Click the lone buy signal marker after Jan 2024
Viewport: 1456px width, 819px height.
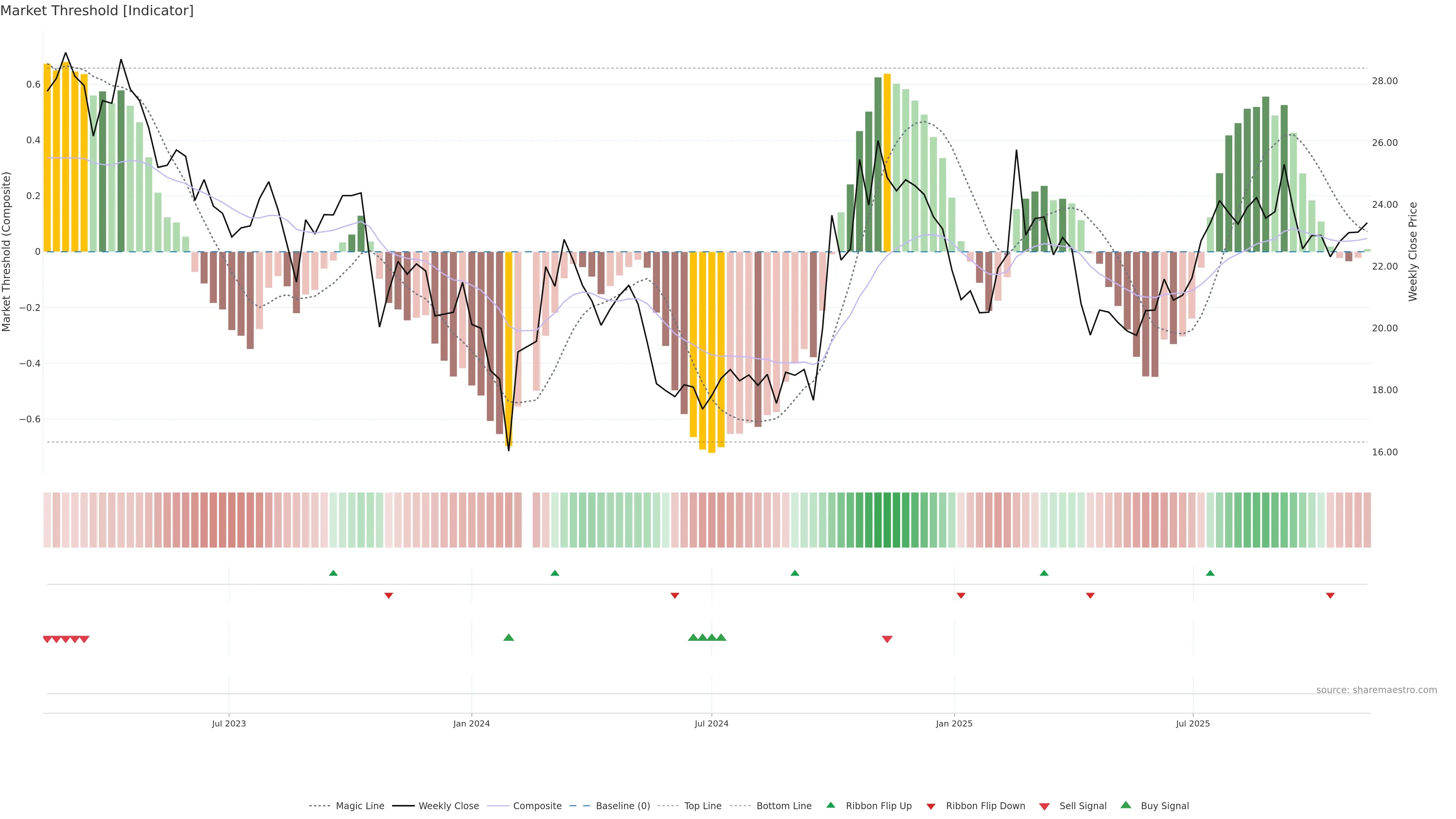coord(508,637)
